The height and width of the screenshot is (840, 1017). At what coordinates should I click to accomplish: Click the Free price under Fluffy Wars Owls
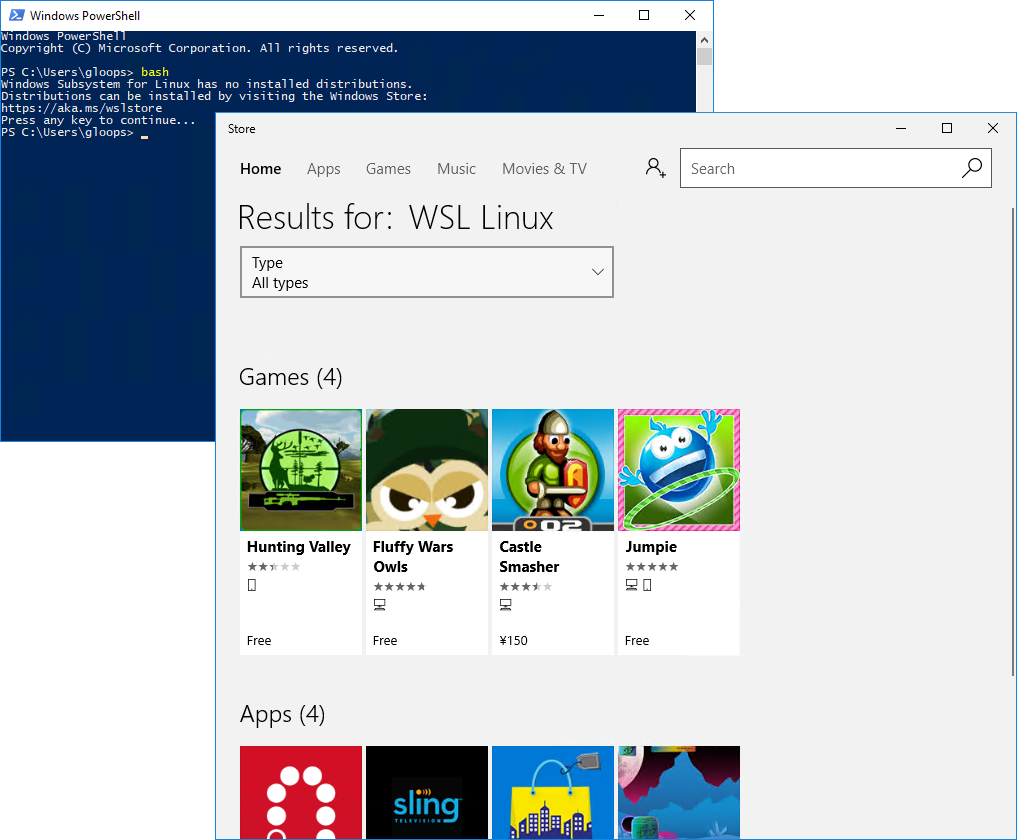tap(385, 640)
